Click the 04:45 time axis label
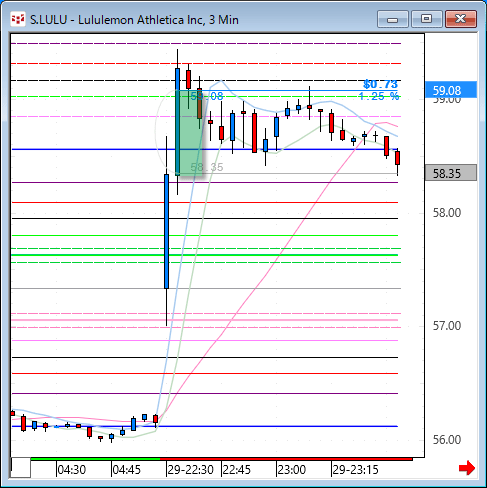The height and width of the screenshot is (488, 487). click(x=127, y=470)
